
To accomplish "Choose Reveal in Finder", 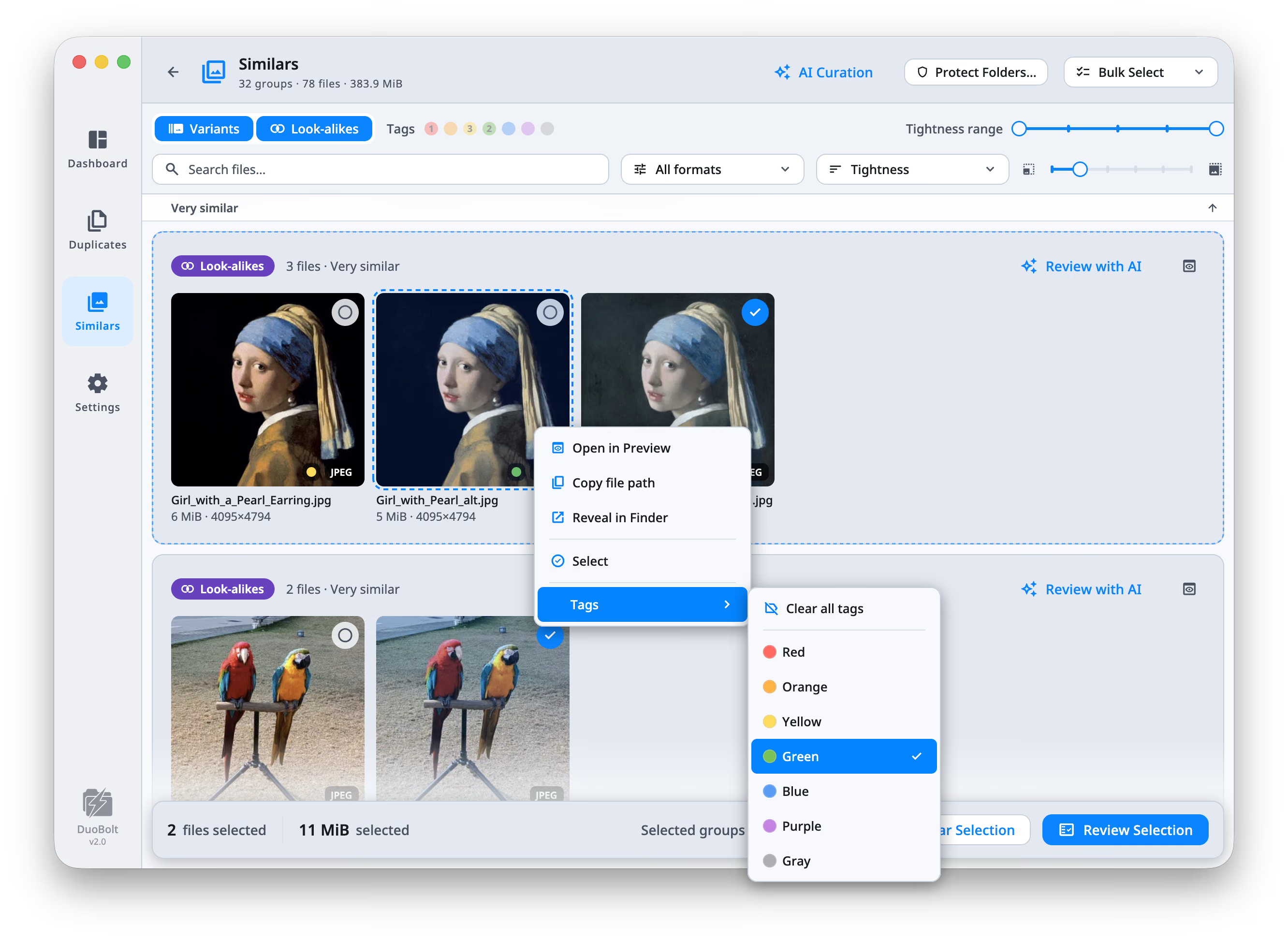I will click(642, 518).
